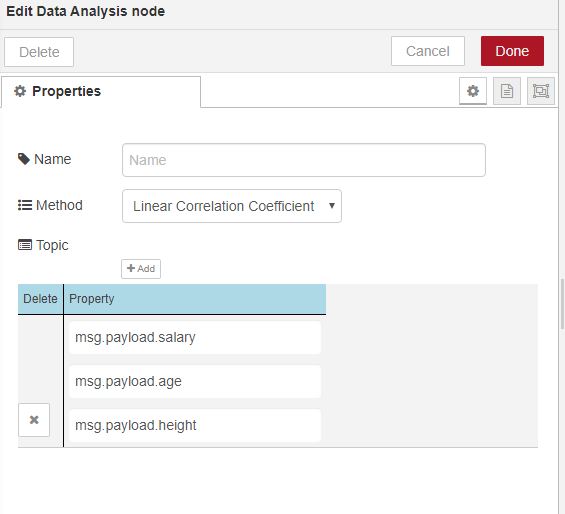This screenshot has width=565, height=514.
Task: Remove the msg.payload.height row with X
Action: (x=34, y=420)
